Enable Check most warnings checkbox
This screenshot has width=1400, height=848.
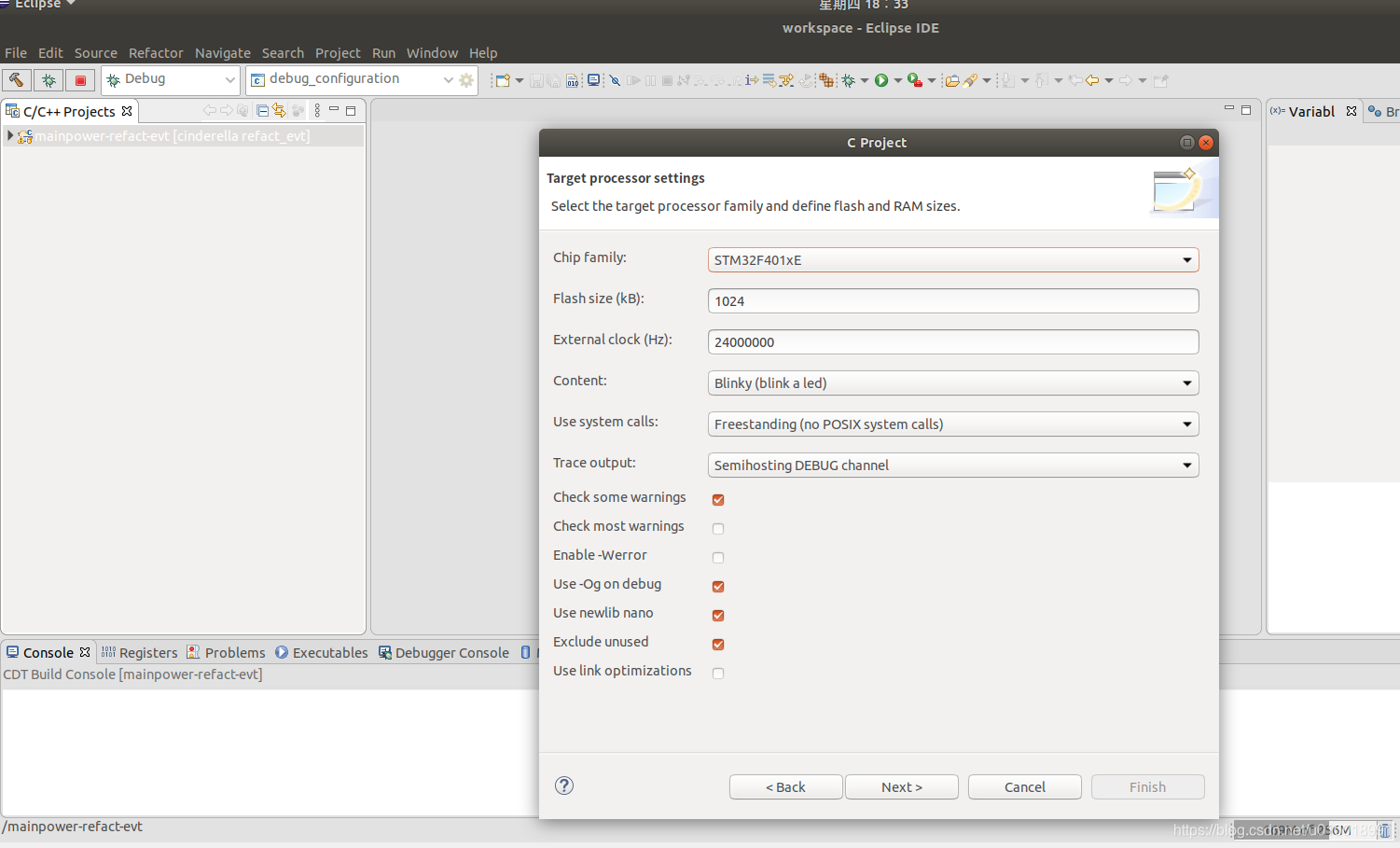[718, 528]
